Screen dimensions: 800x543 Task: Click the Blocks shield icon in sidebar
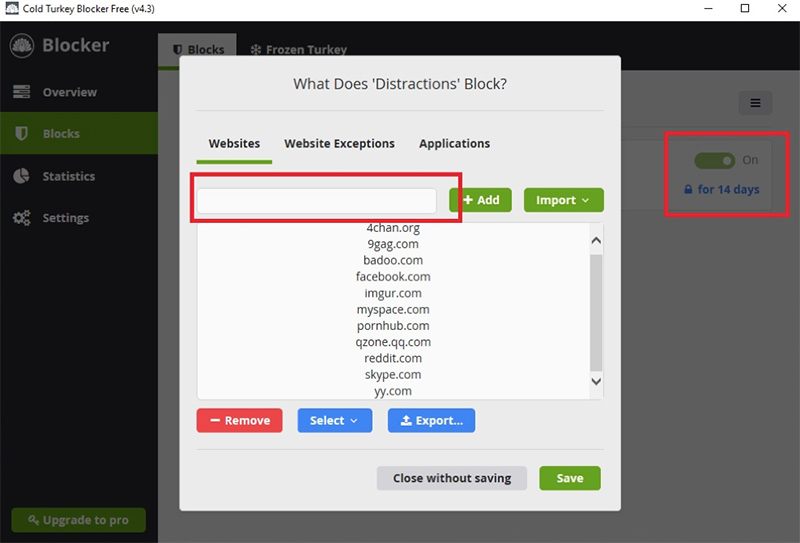22,134
